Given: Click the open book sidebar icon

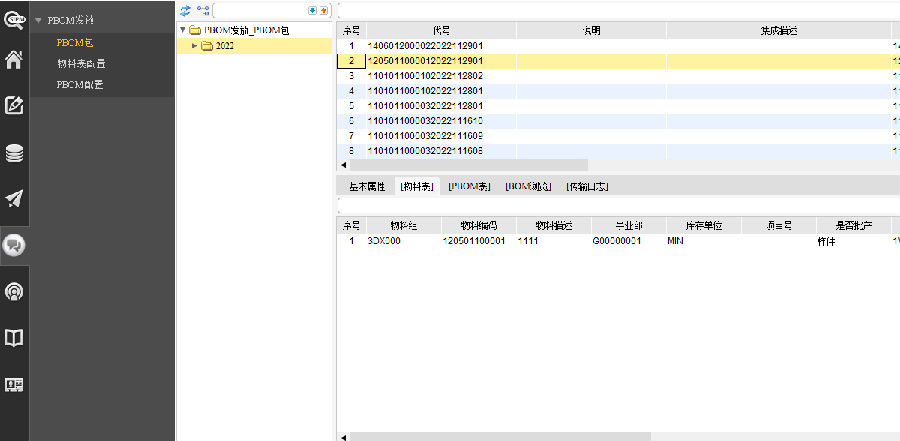Looking at the screenshot, I should click(14, 338).
